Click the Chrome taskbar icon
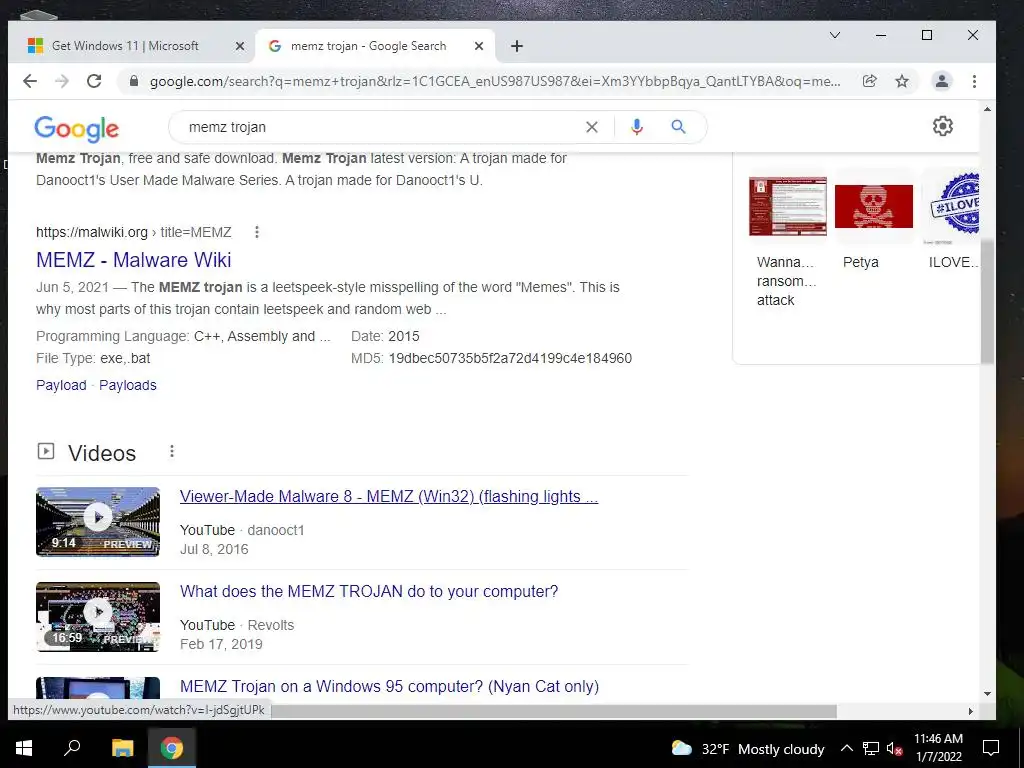This screenshot has height=768, width=1024. [172, 748]
